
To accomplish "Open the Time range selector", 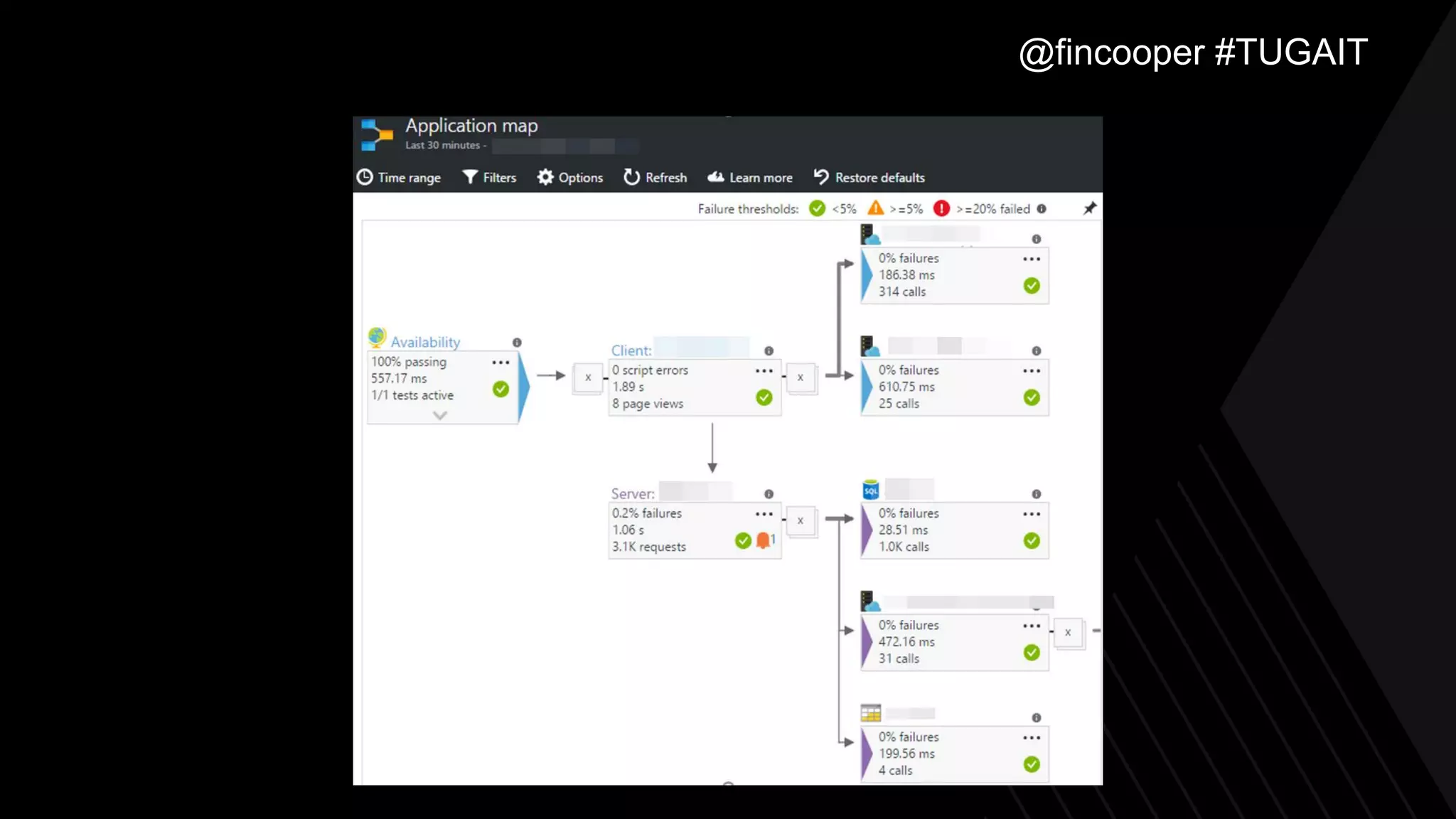I will coord(398,178).
